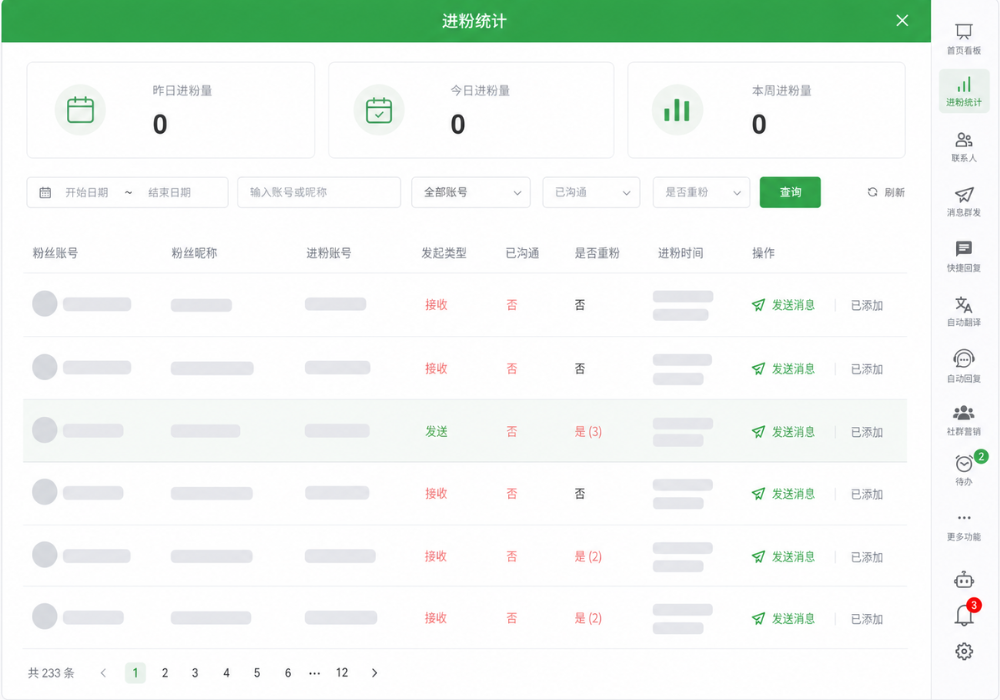Go to previous page with left chevron
Image resolution: width=1000 pixels, height=700 pixels.
(103, 673)
